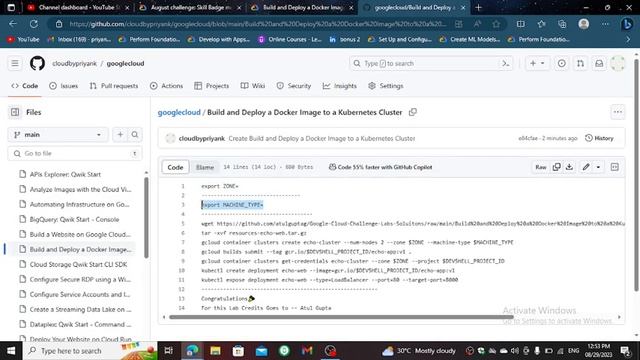Open the command palette icon in search bar
Screen dimensions: 640x360
click(x=505, y=64)
